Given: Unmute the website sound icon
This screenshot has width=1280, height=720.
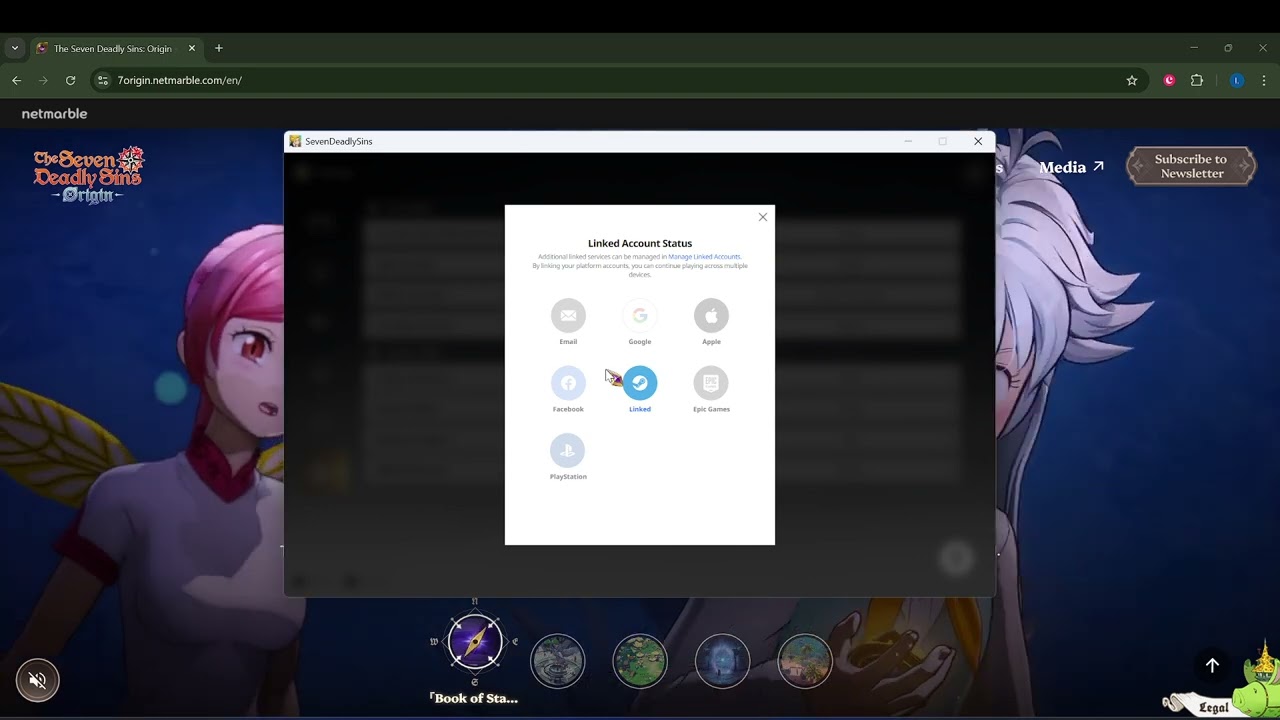Looking at the screenshot, I should [x=38, y=681].
